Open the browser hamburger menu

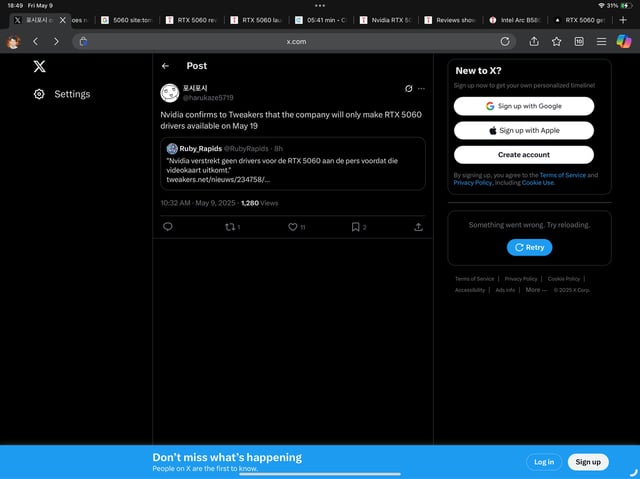(x=601, y=42)
